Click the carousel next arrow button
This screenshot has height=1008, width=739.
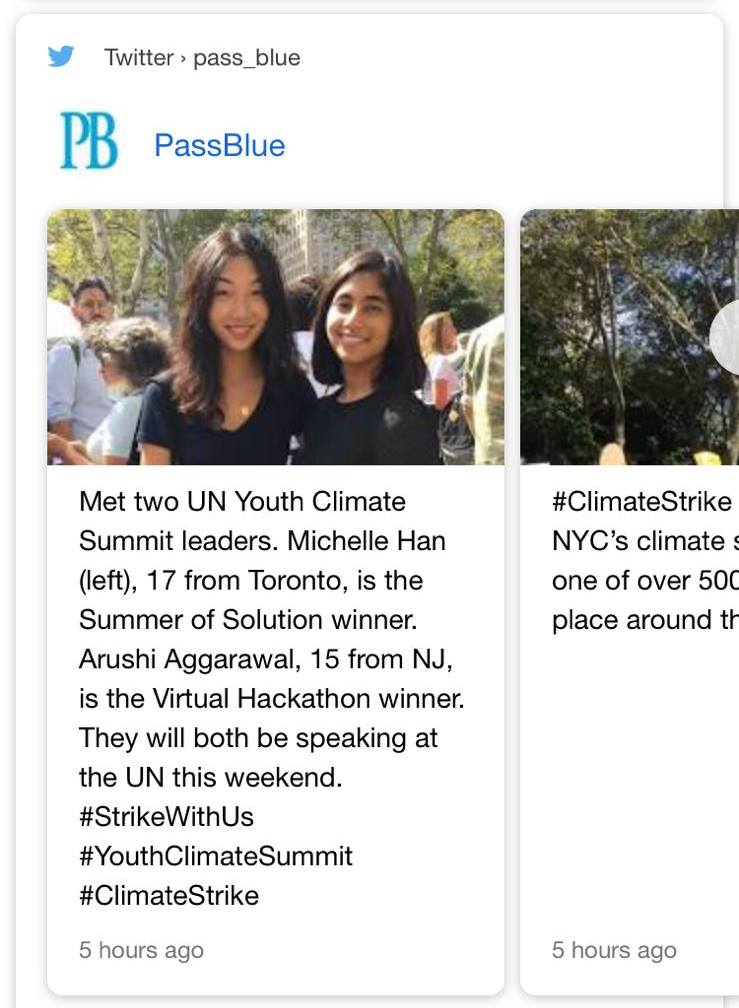pyautogui.click(x=725, y=337)
